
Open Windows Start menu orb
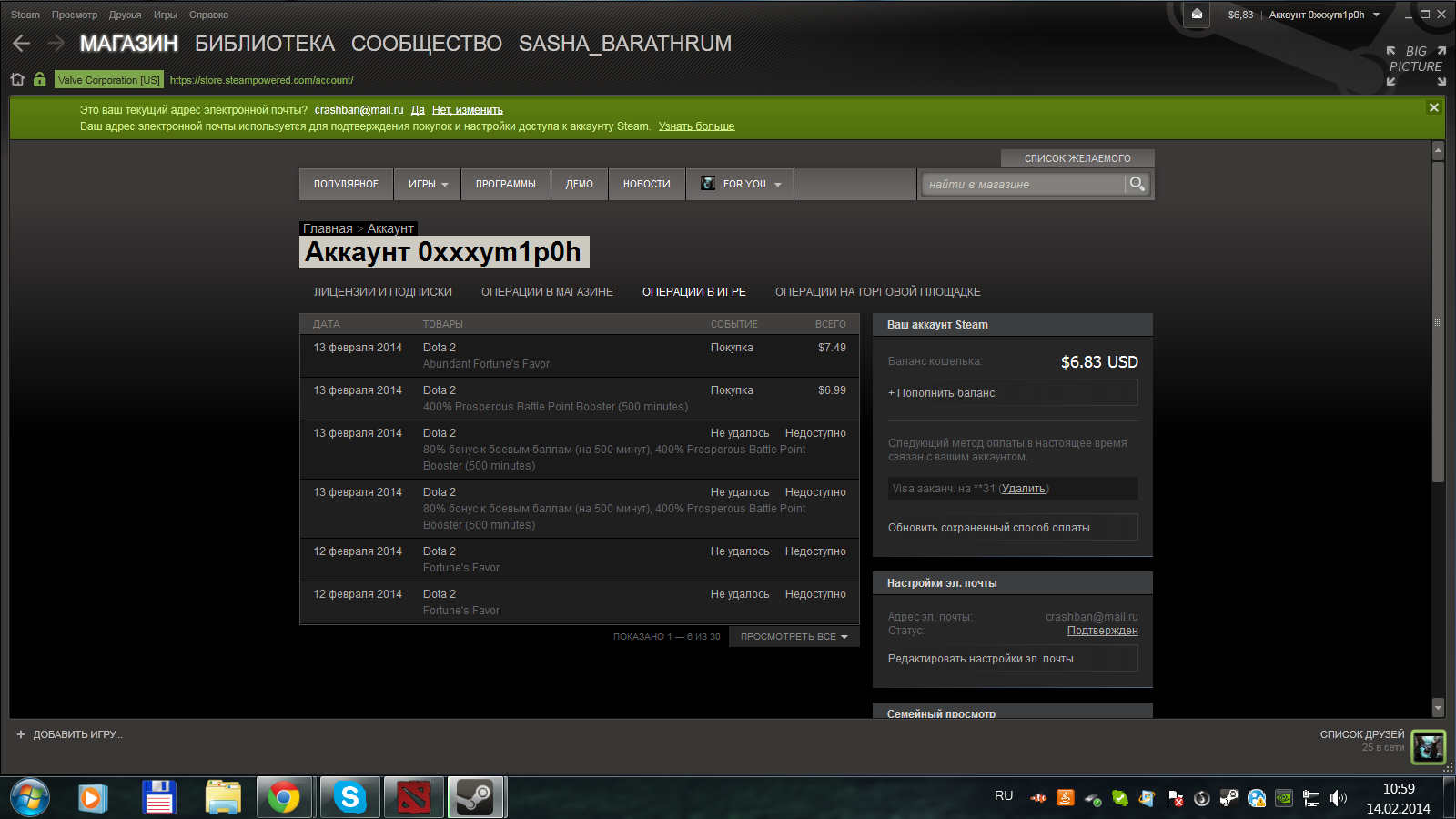pyautogui.click(x=30, y=798)
